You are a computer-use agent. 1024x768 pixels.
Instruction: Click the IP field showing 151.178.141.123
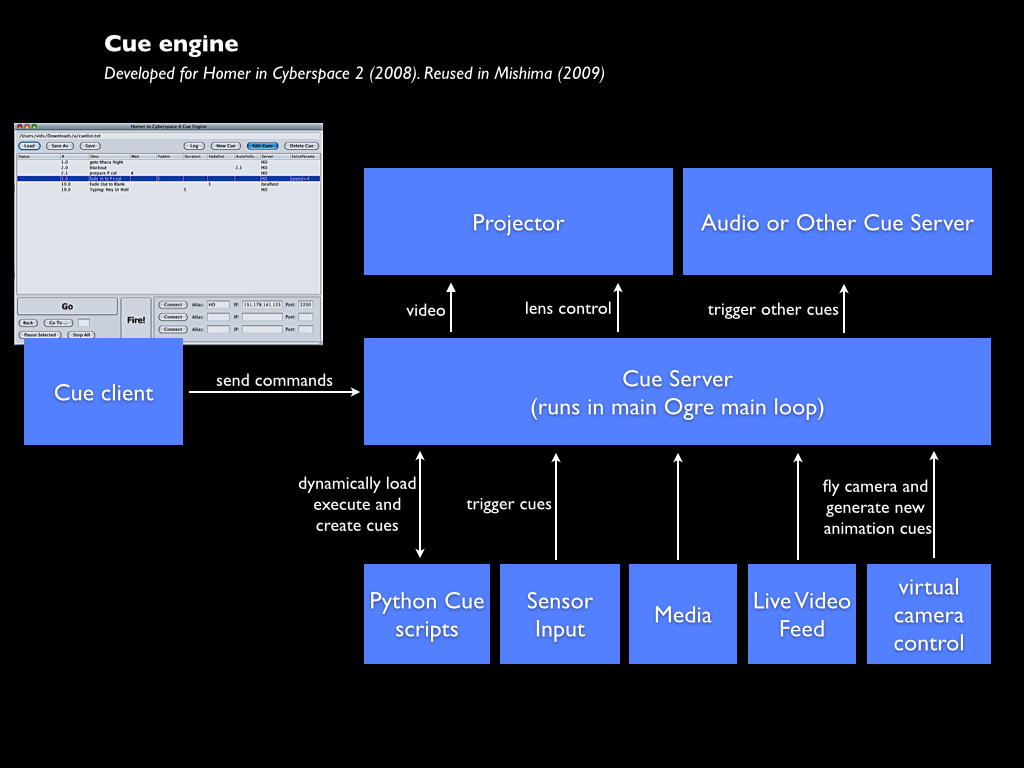(x=262, y=304)
